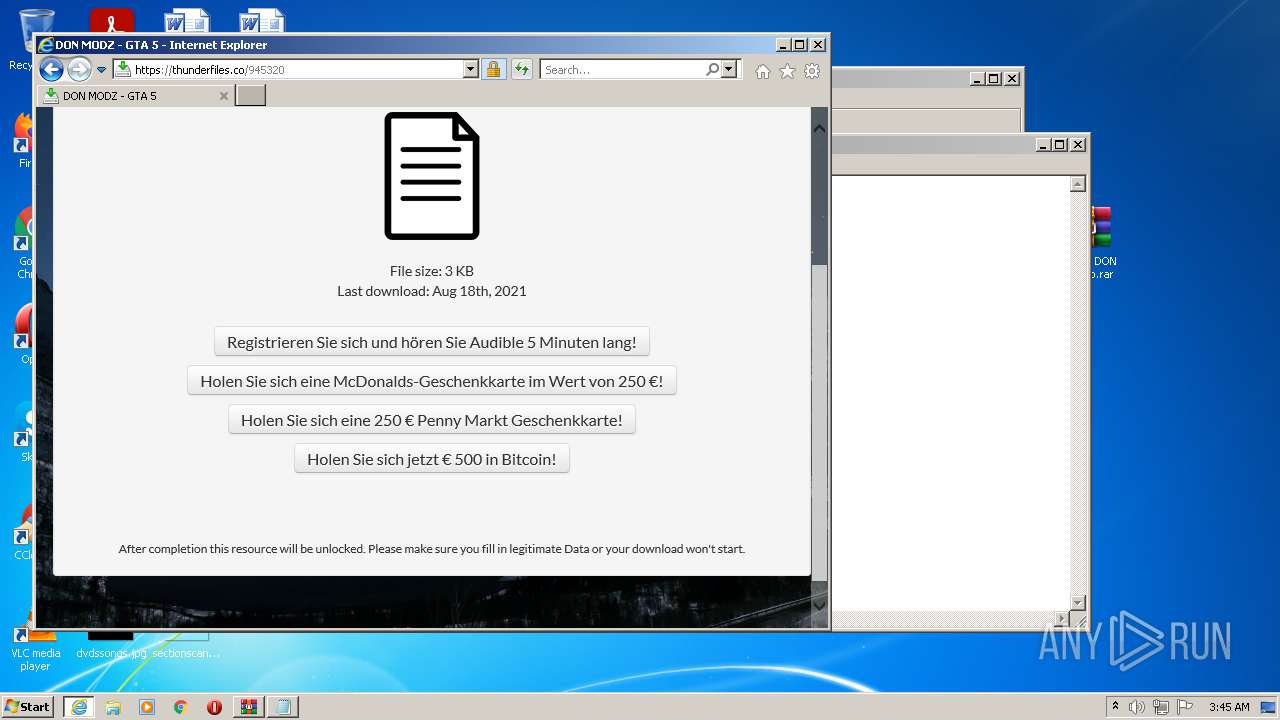This screenshot has width=1280, height=720.
Task: Open the Tools gear icon
Action: 812,71
